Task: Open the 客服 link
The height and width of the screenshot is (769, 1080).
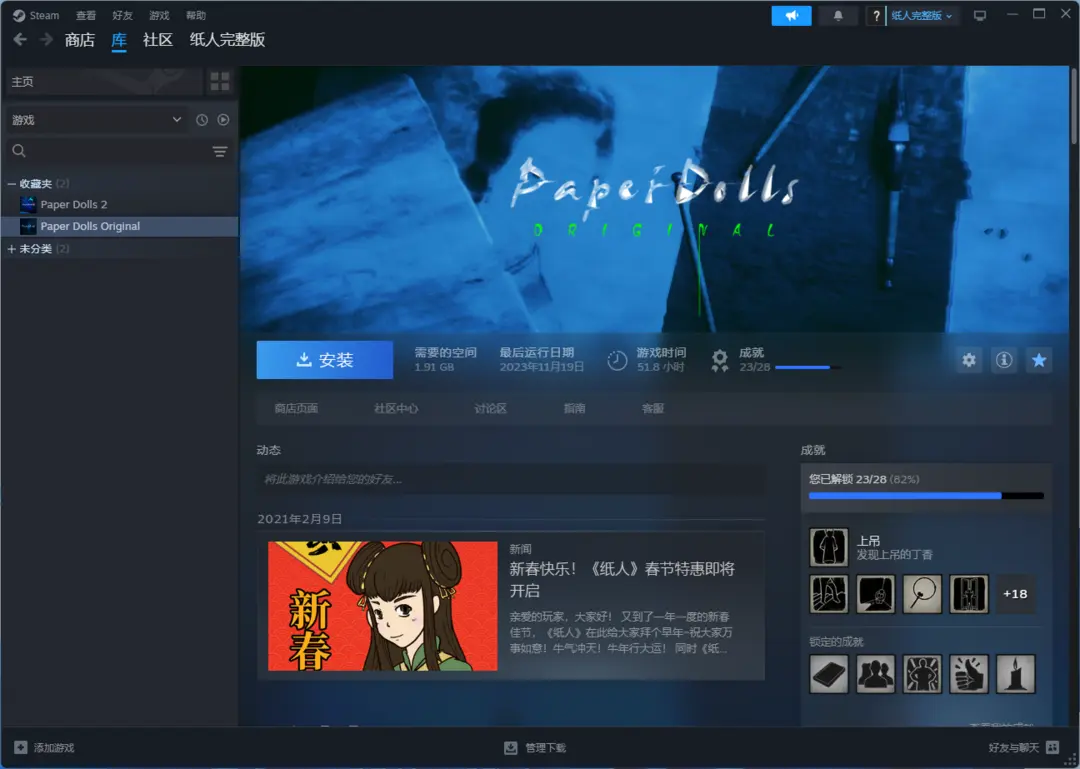Action: [653, 409]
